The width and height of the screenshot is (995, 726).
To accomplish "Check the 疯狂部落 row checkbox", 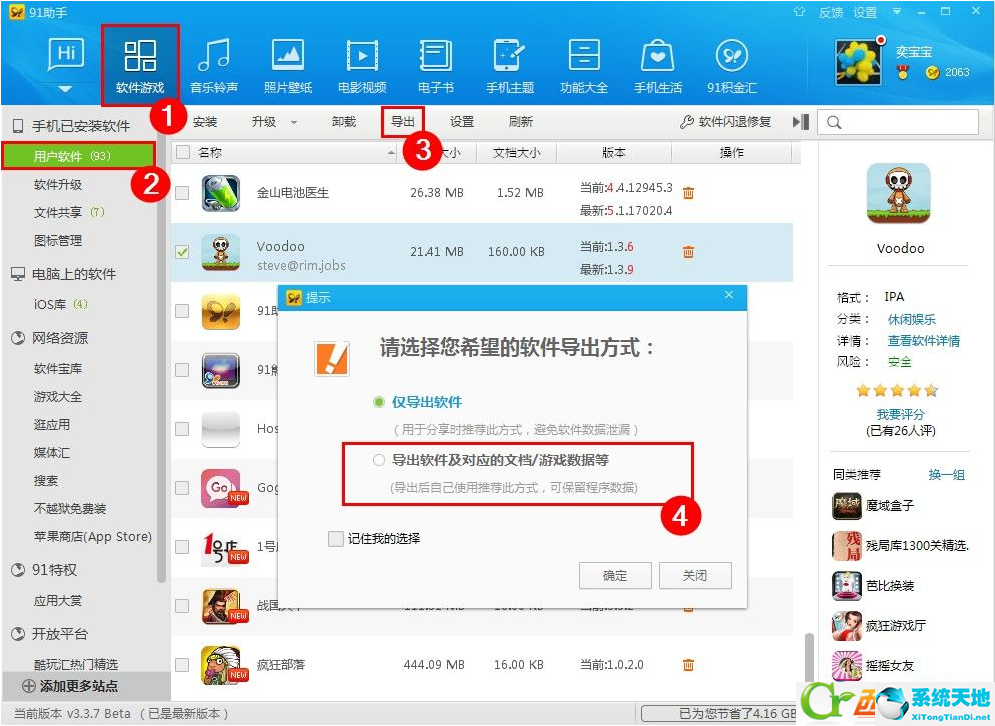I will pyautogui.click(x=182, y=664).
